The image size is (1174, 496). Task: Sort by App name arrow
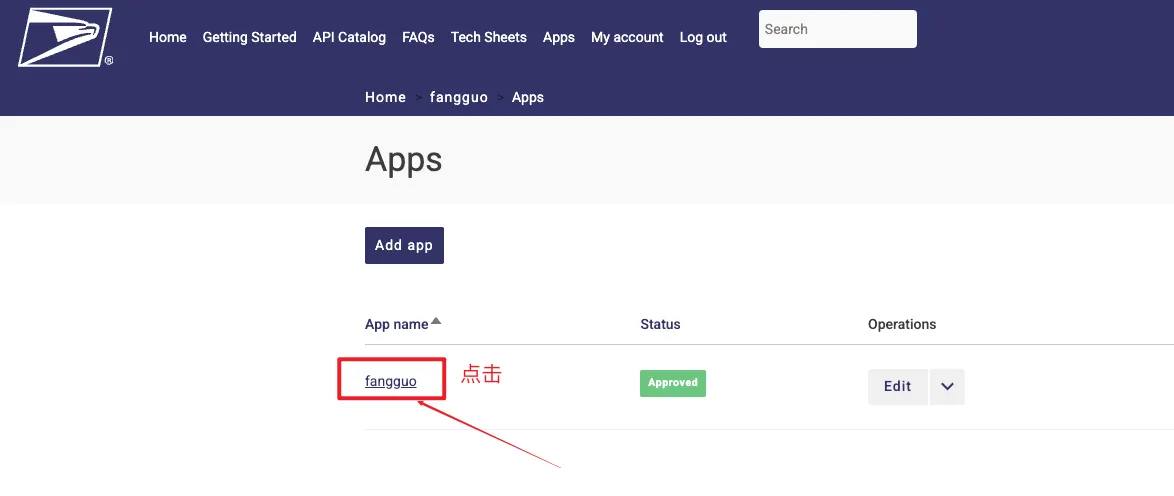tap(436, 322)
